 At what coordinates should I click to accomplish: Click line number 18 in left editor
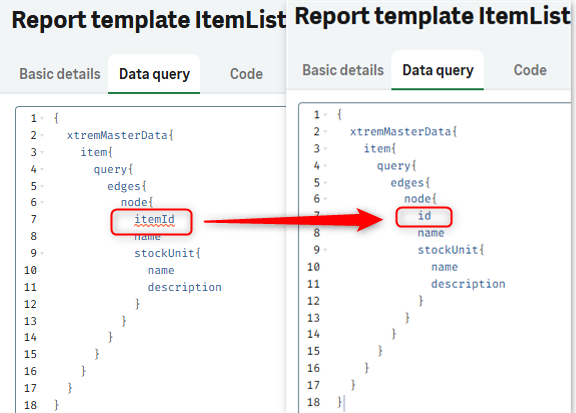click(x=30, y=405)
